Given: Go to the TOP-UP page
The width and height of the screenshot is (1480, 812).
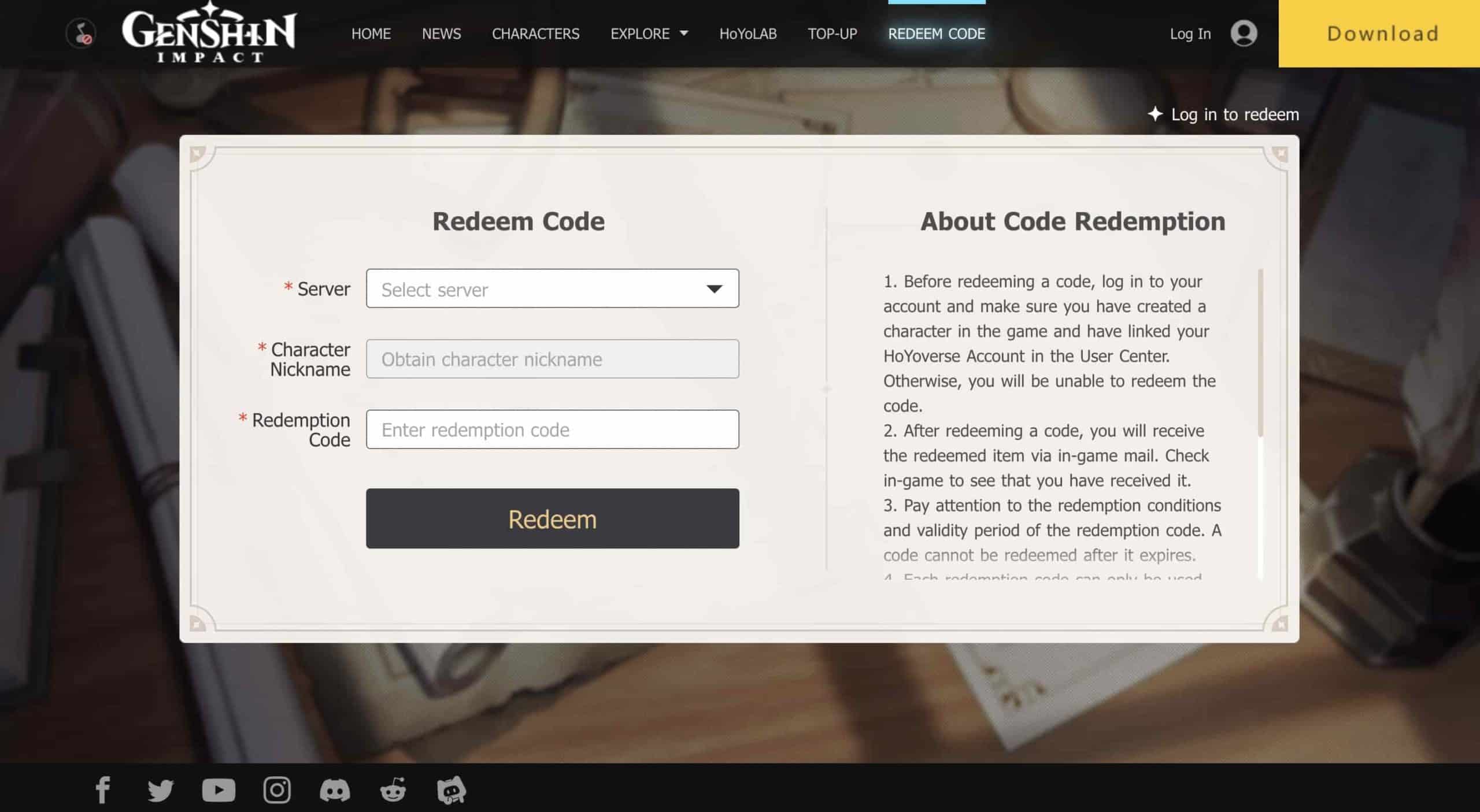Looking at the screenshot, I should [x=832, y=34].
